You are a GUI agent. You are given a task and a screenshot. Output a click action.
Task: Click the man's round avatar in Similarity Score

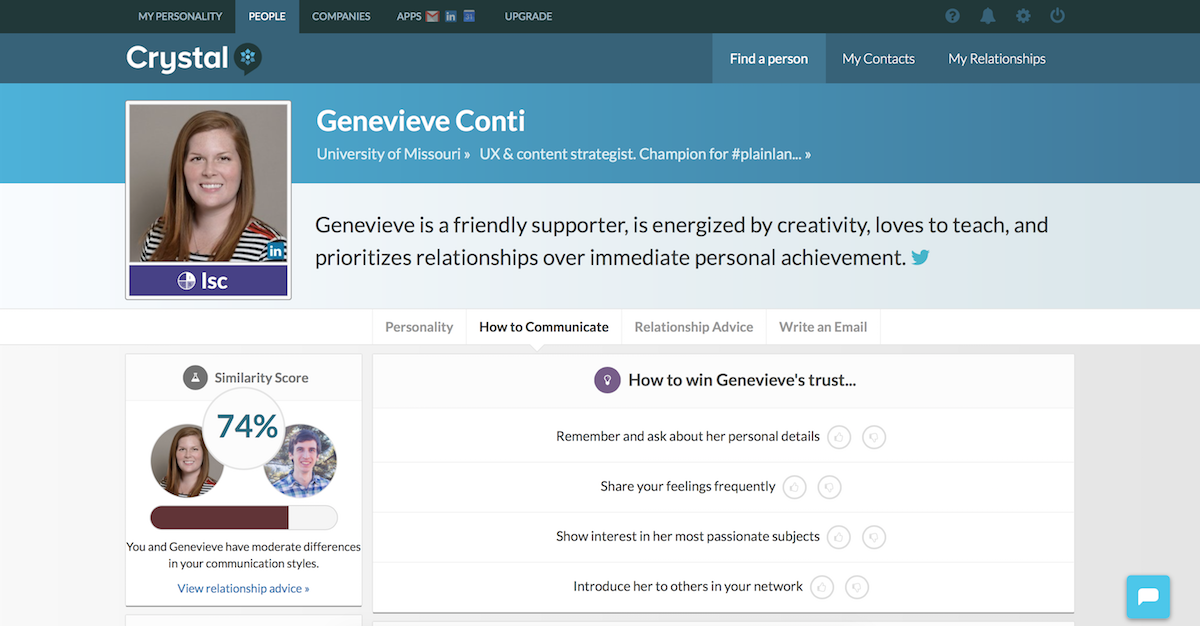pos(300,460)
